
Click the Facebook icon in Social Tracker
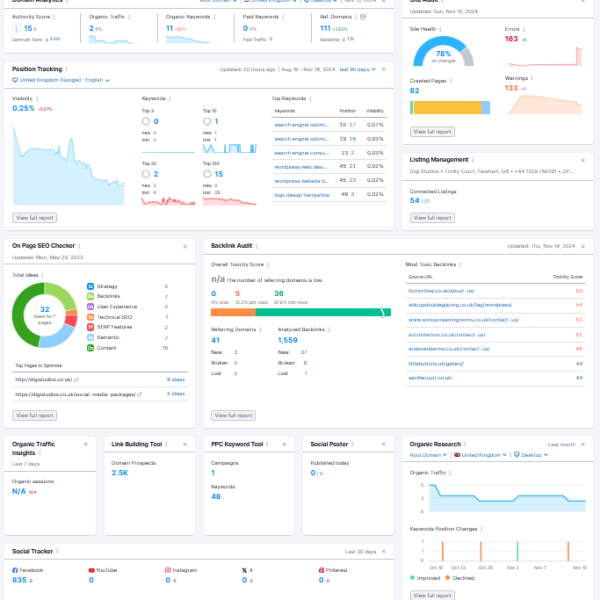(x=15, y=570)
